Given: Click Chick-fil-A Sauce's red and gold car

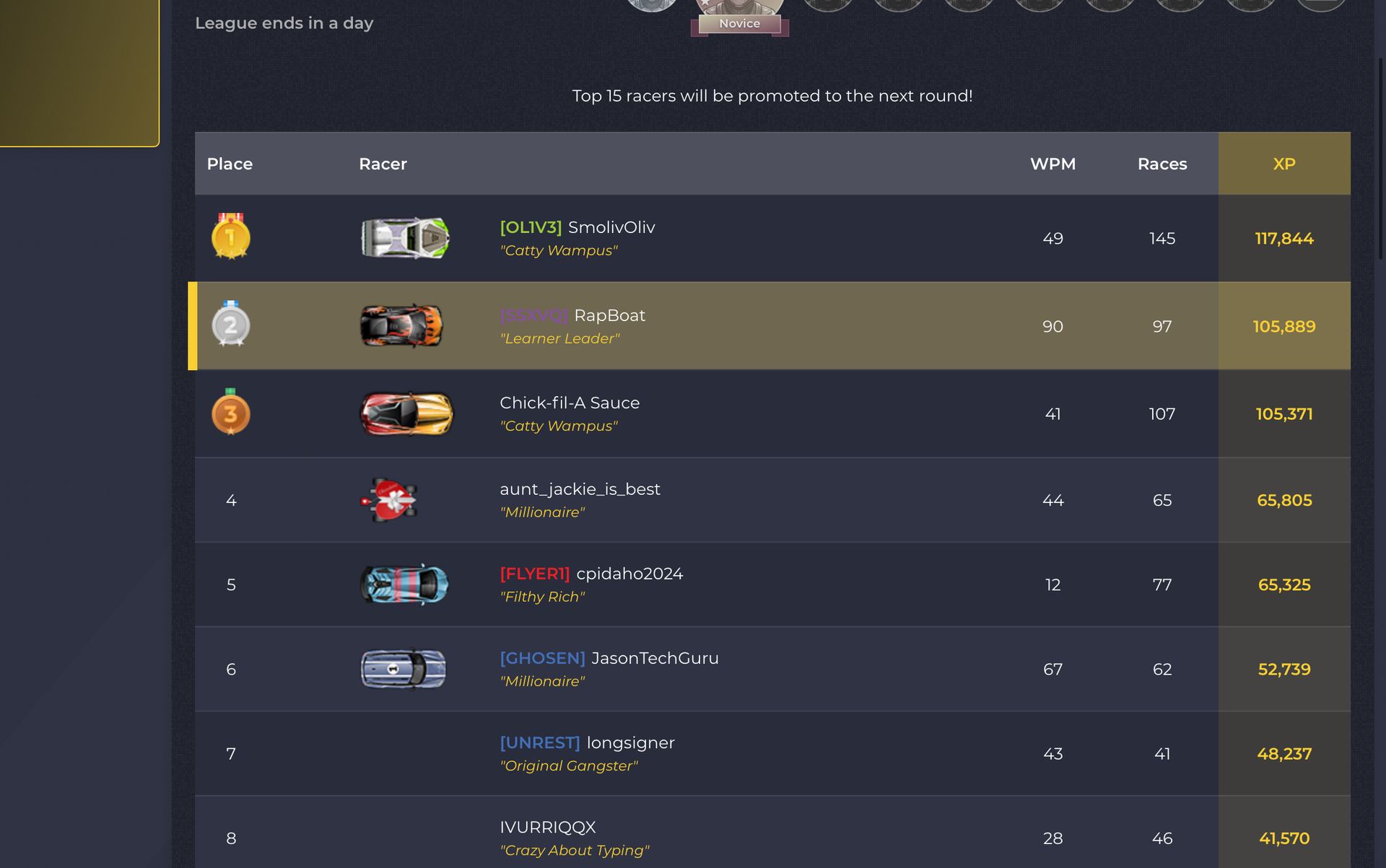Looking at the screenshot, I should [x=406, y=413].
